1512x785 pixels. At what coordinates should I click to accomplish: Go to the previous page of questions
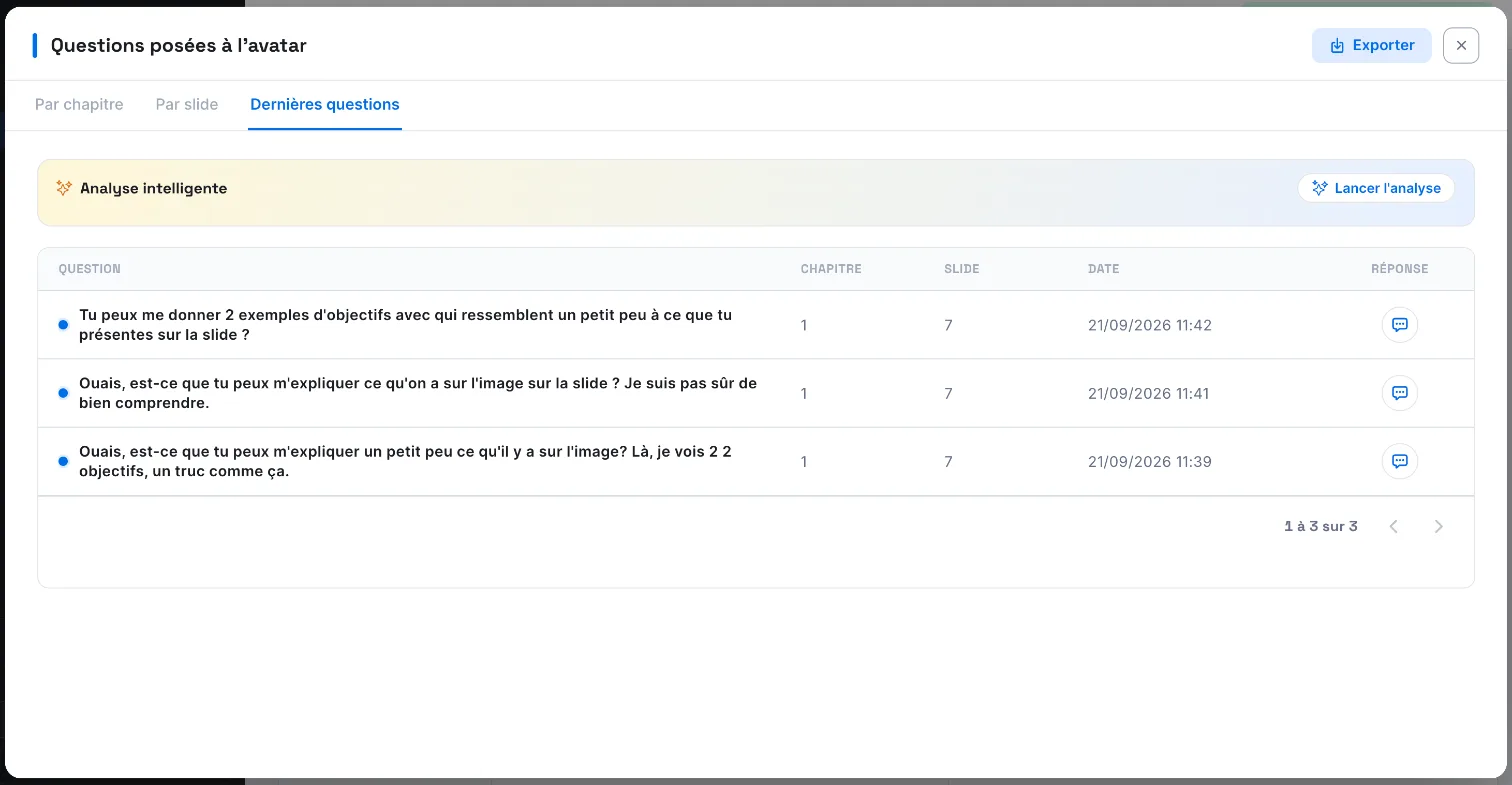pos(1394,526)
